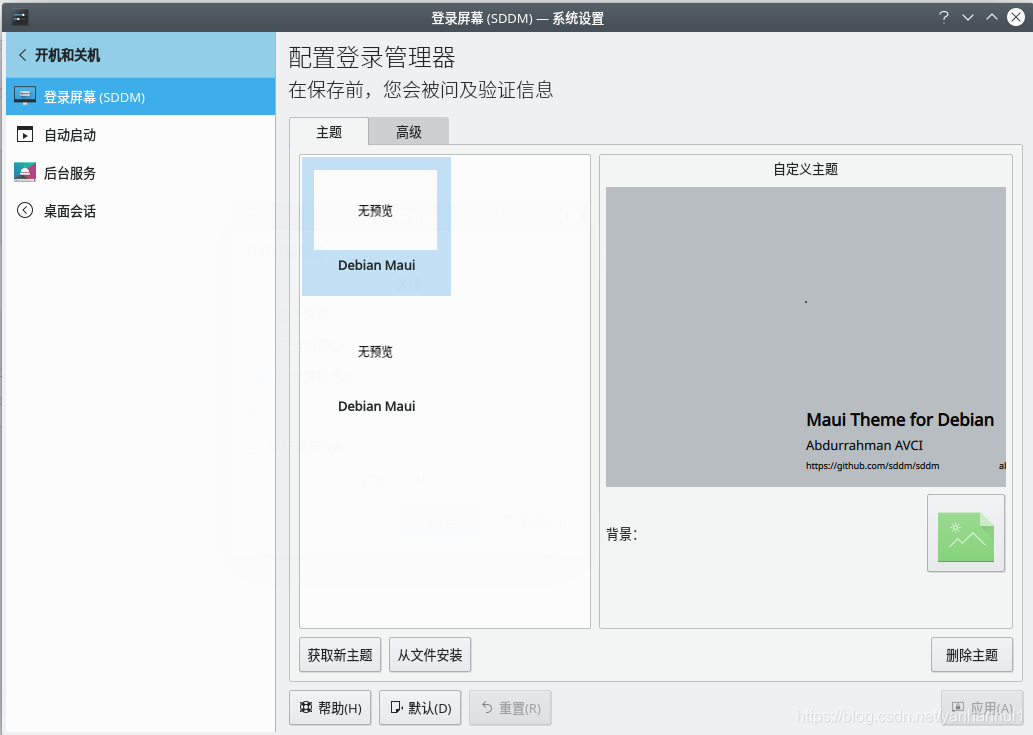This screenshot has height=735, width=1033.
Task: Click the Abdurrahman AVCI author text
Action: coord(864,445)
